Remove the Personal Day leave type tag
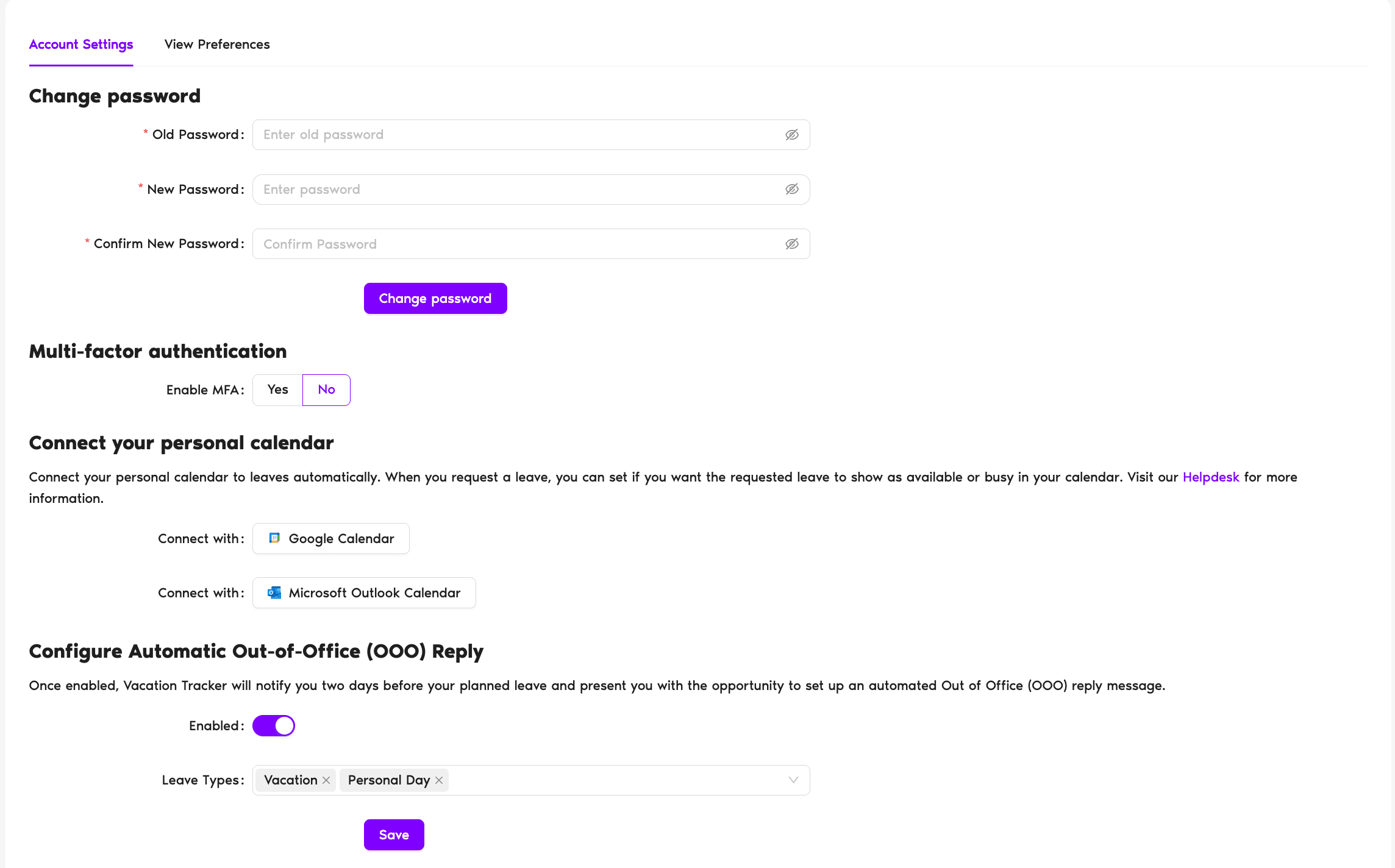The width and height of the screenshot is (1395, 868). tap(438, 780)
